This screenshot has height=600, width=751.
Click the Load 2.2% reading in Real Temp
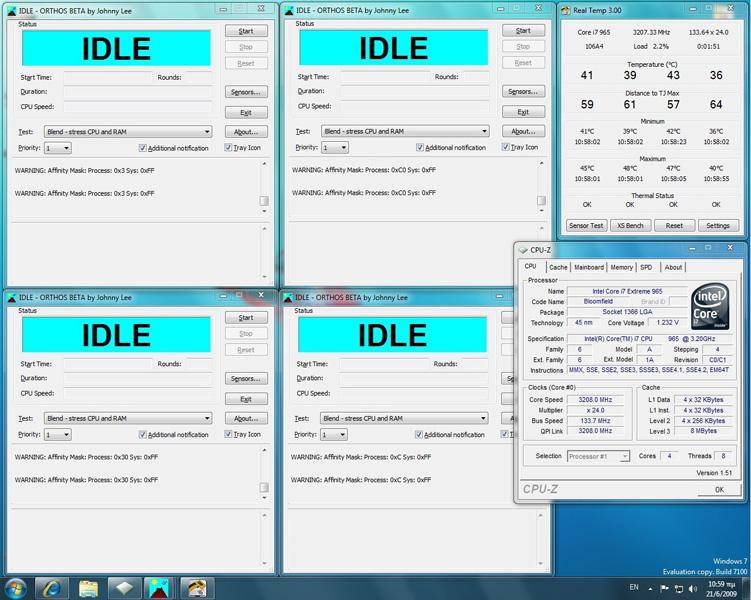point(651,46)
